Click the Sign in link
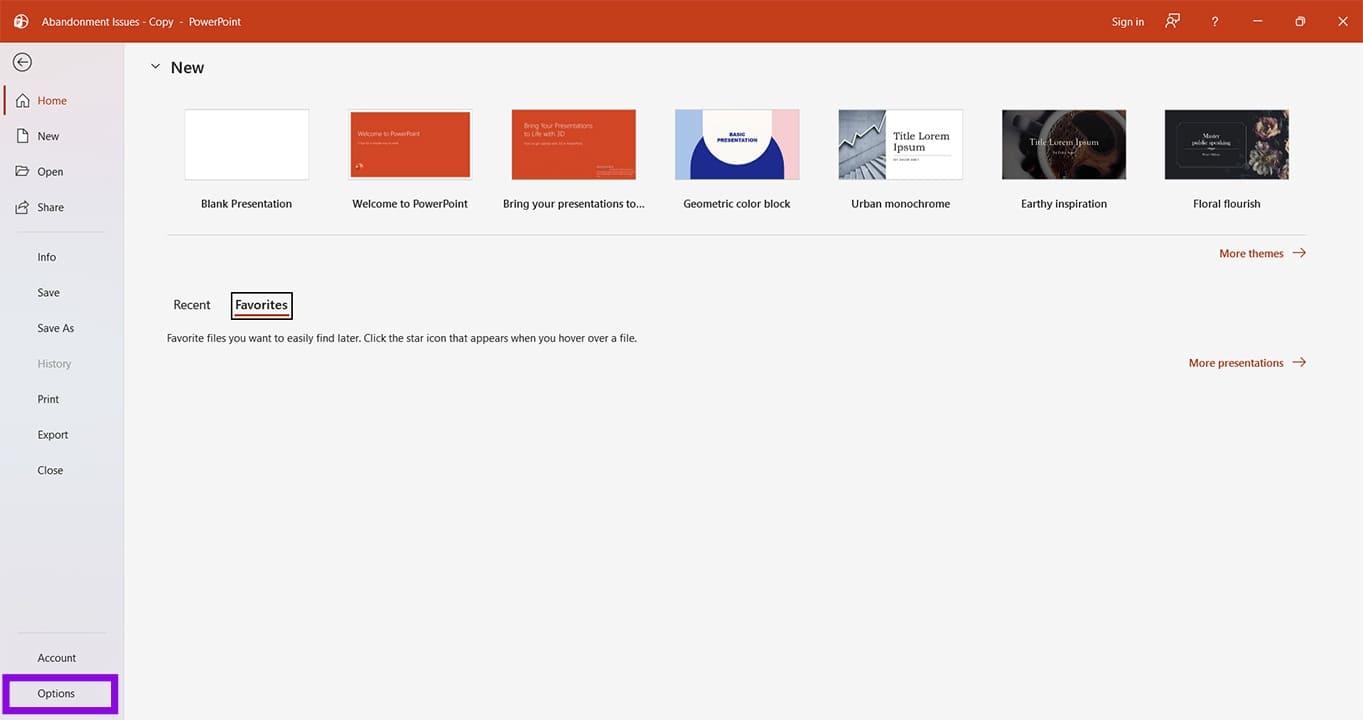The height and width of the screenshot is (720, 1363). [x=1128, y=22]
